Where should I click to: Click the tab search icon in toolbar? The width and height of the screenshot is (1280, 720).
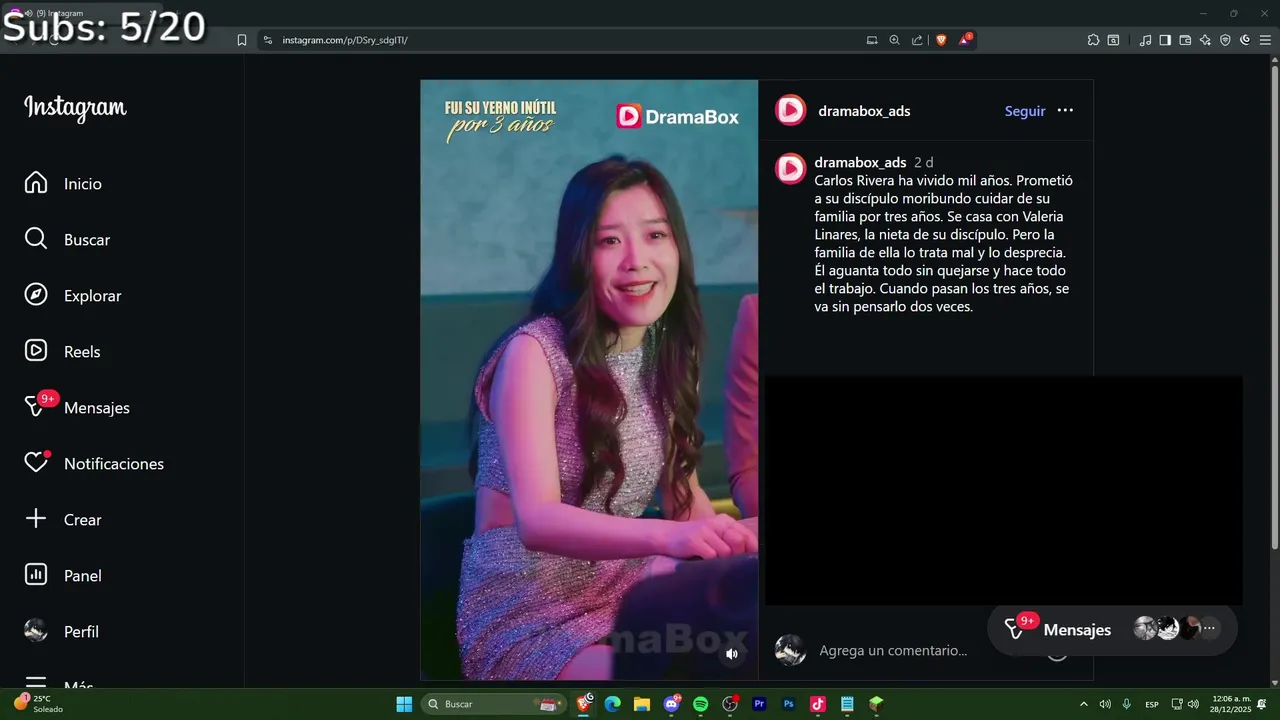[1114, 40]
